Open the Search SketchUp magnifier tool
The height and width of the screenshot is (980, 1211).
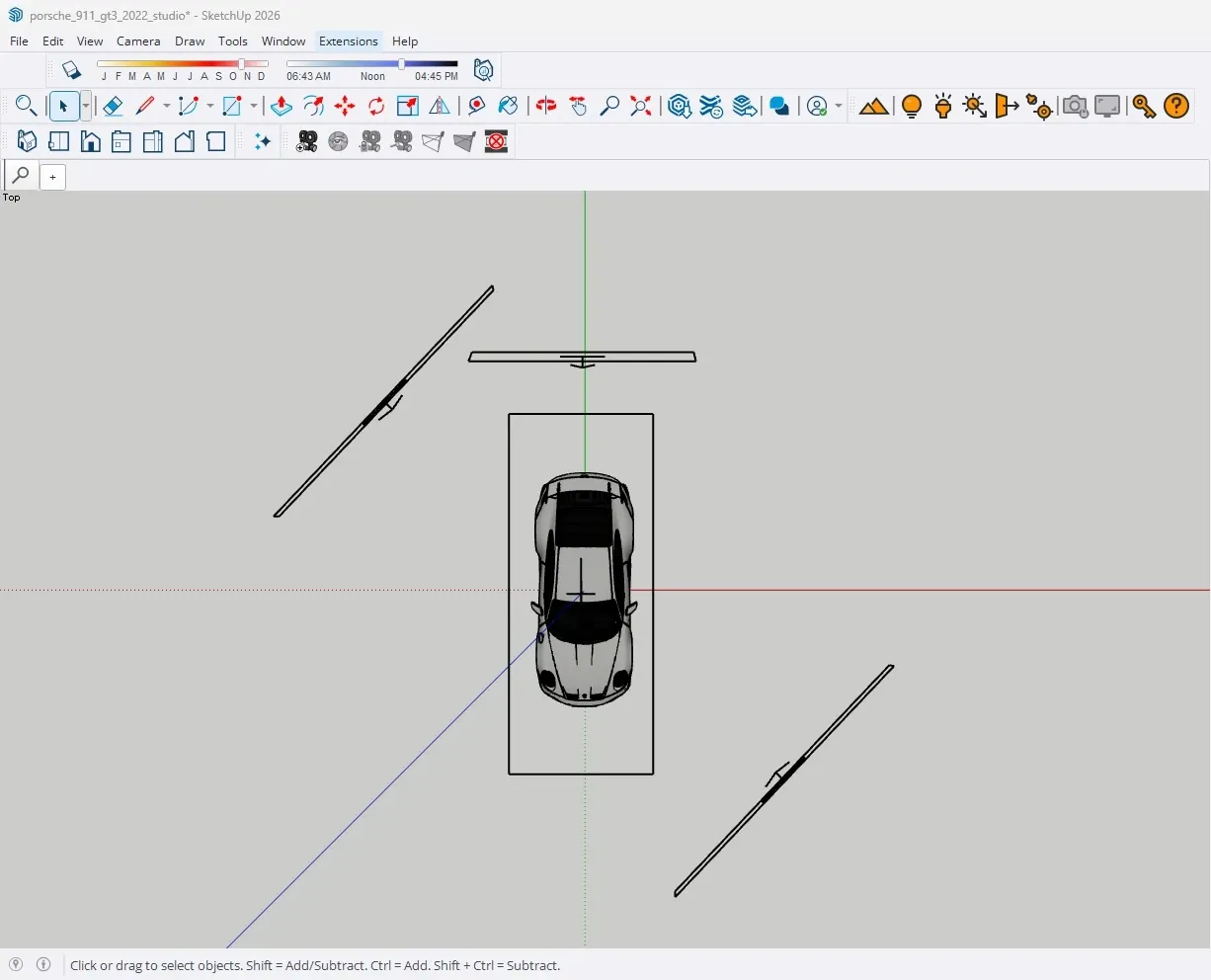tap(27, 106)
